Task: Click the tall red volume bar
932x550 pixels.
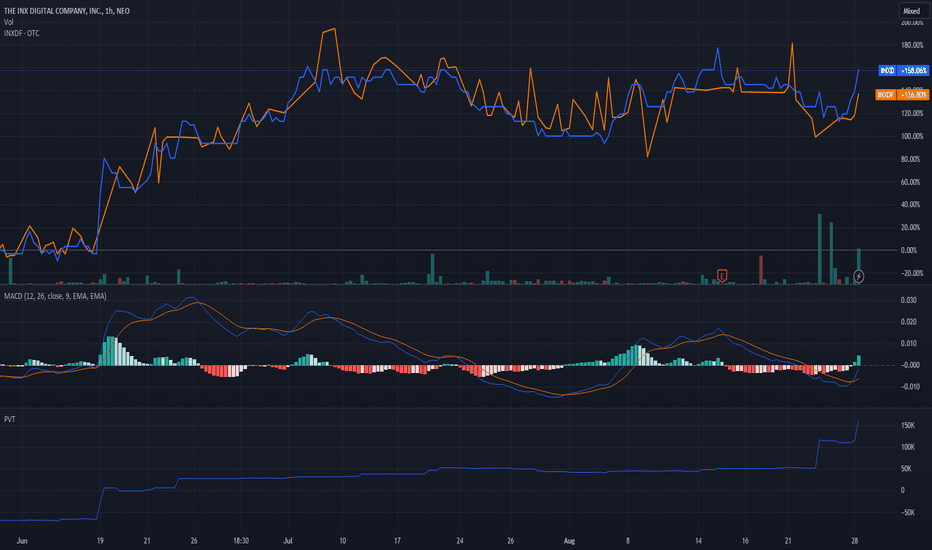Action: tap(761, 270)
